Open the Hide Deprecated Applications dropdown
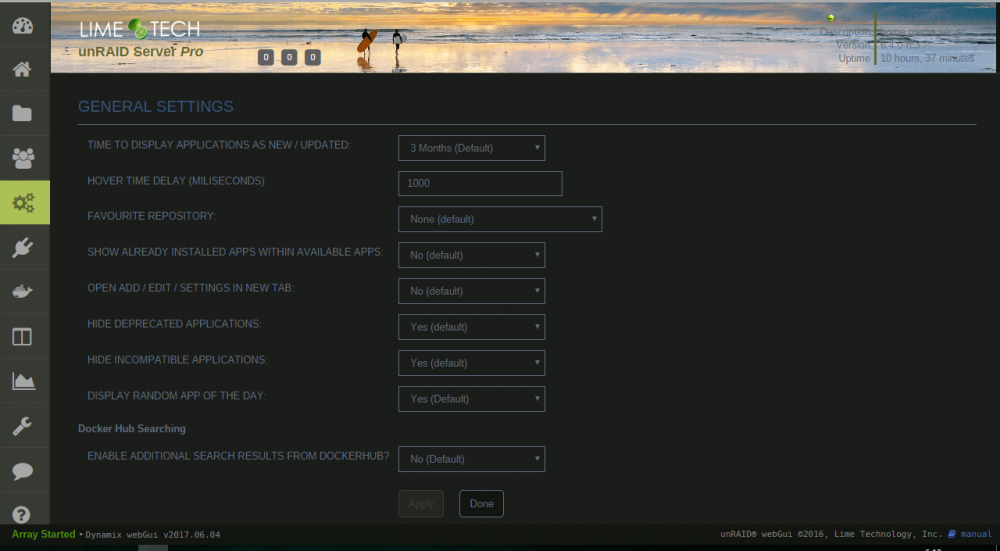 471,327
